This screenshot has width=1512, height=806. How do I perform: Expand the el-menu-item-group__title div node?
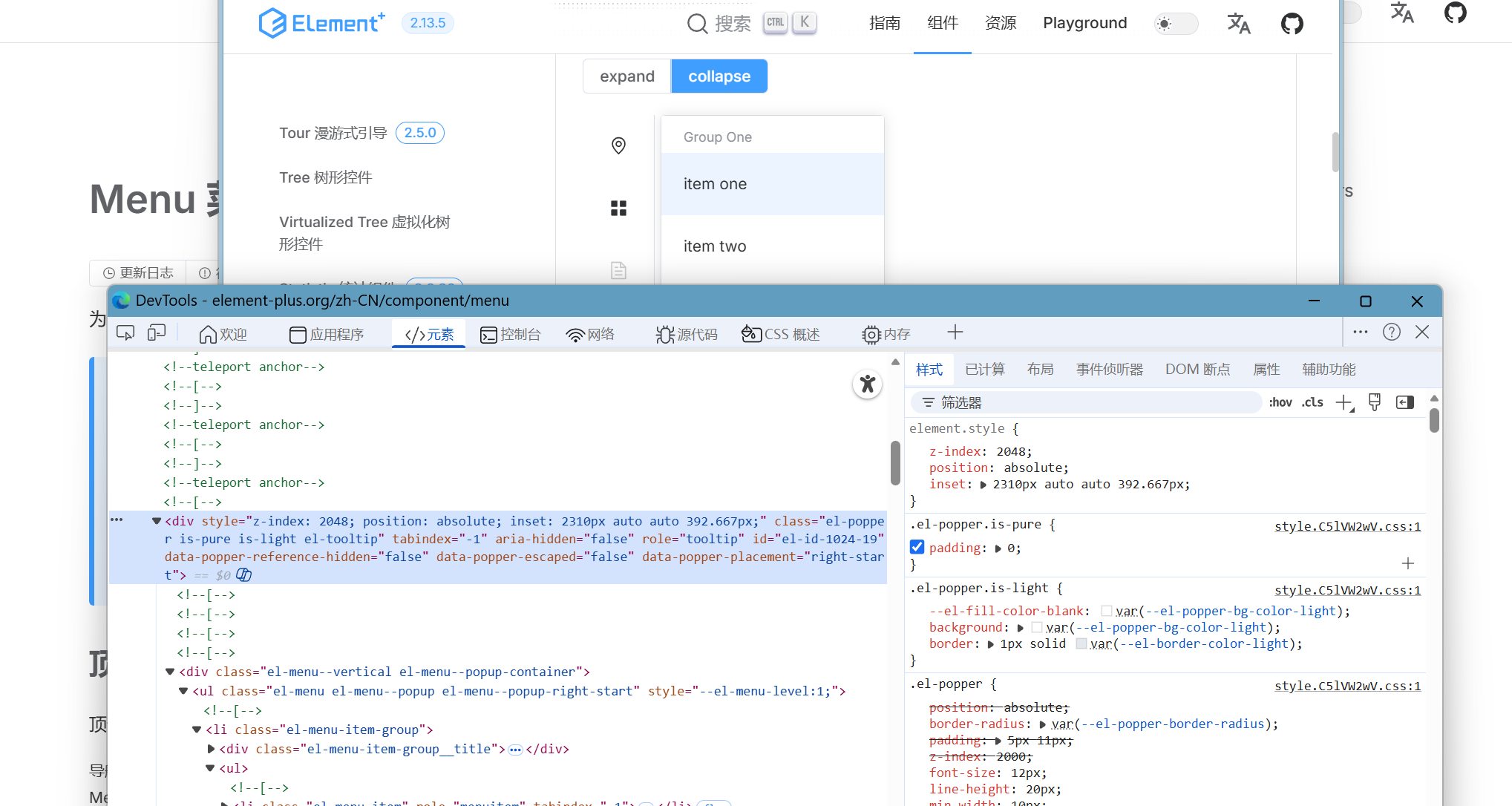[211, 749]
